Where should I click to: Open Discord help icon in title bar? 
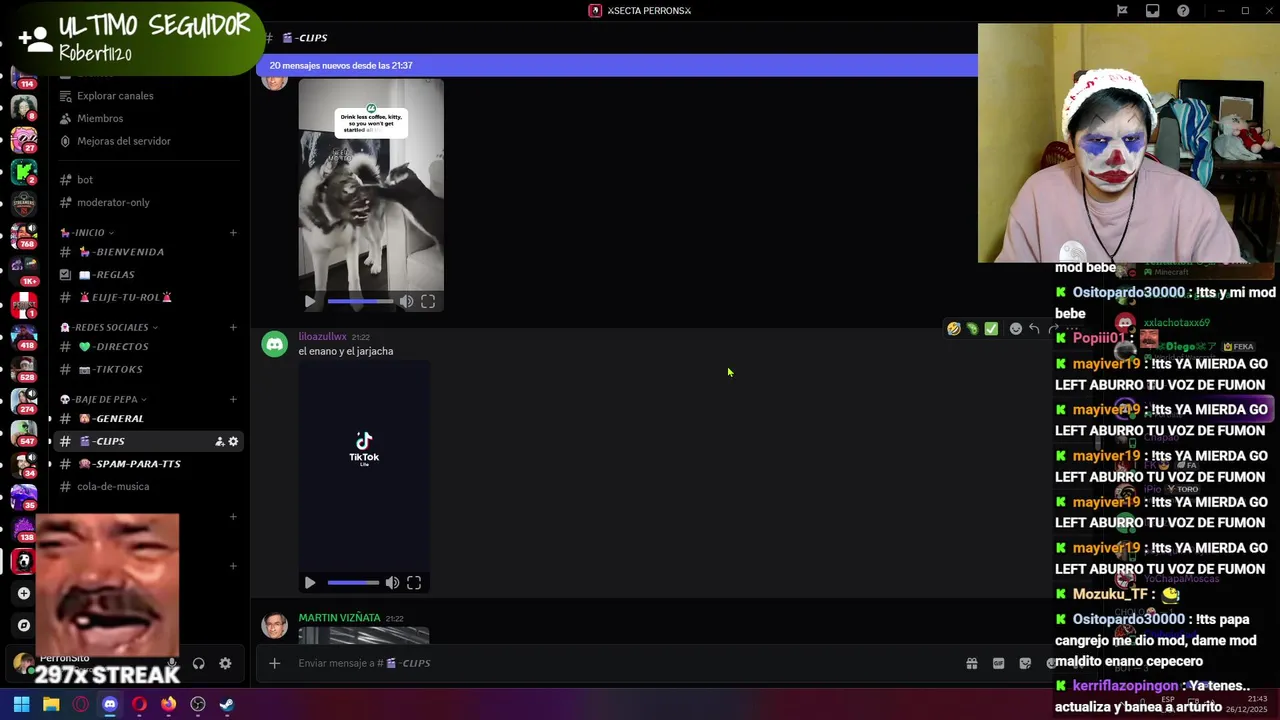pyautogui.click(x=1184, y=11)
